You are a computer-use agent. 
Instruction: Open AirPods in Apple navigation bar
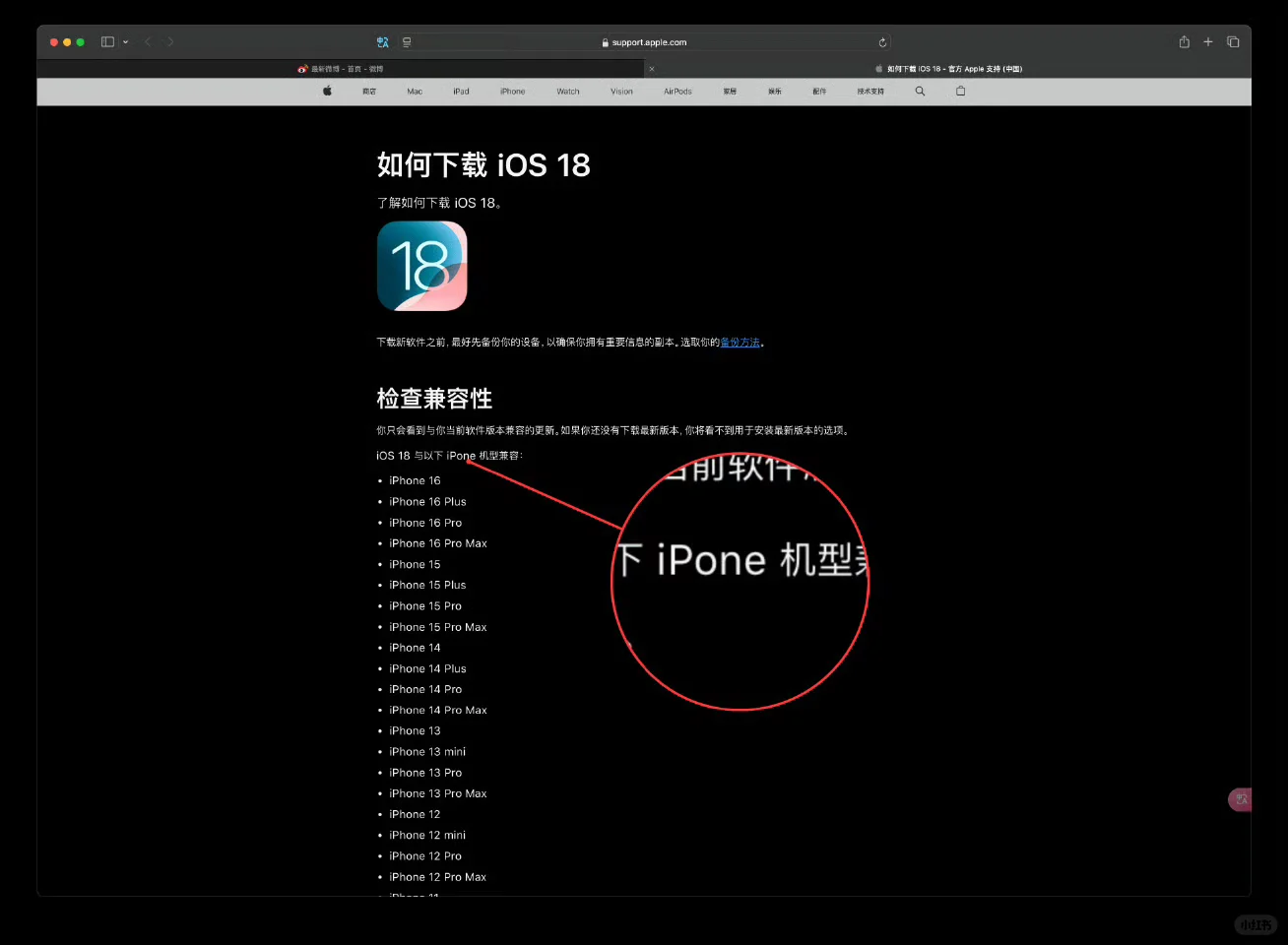click(x=677, y=92)
